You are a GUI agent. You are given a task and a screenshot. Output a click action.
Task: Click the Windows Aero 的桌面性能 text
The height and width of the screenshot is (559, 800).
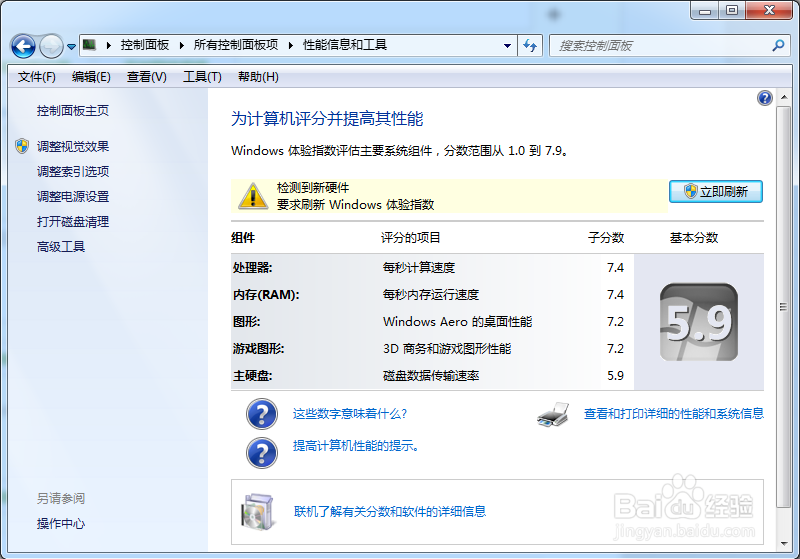click(x=458, y=322)
